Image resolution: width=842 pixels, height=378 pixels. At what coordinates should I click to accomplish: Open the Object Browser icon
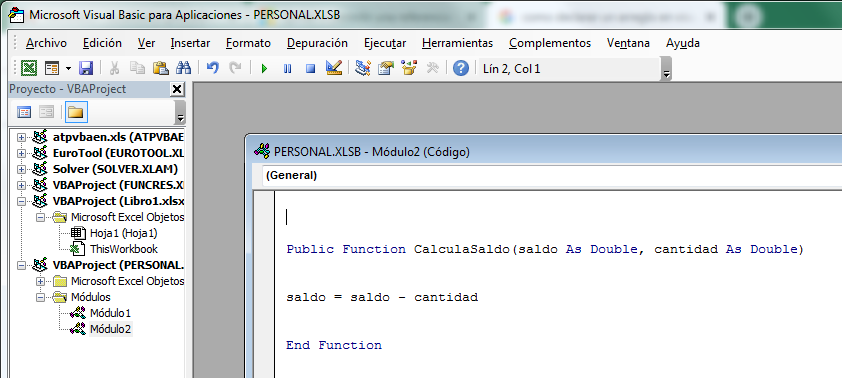click(x=409, y=68)
